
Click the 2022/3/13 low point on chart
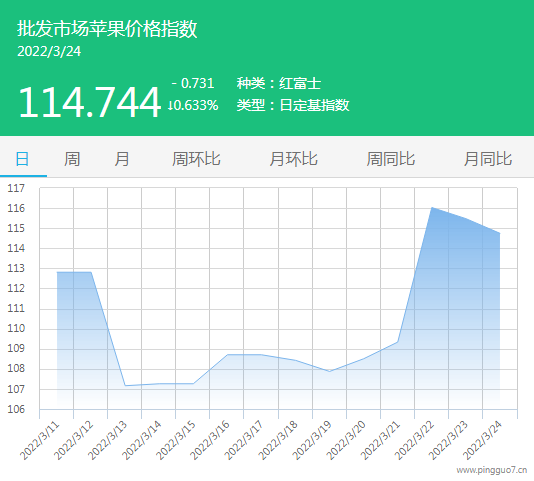pos(125,386)
